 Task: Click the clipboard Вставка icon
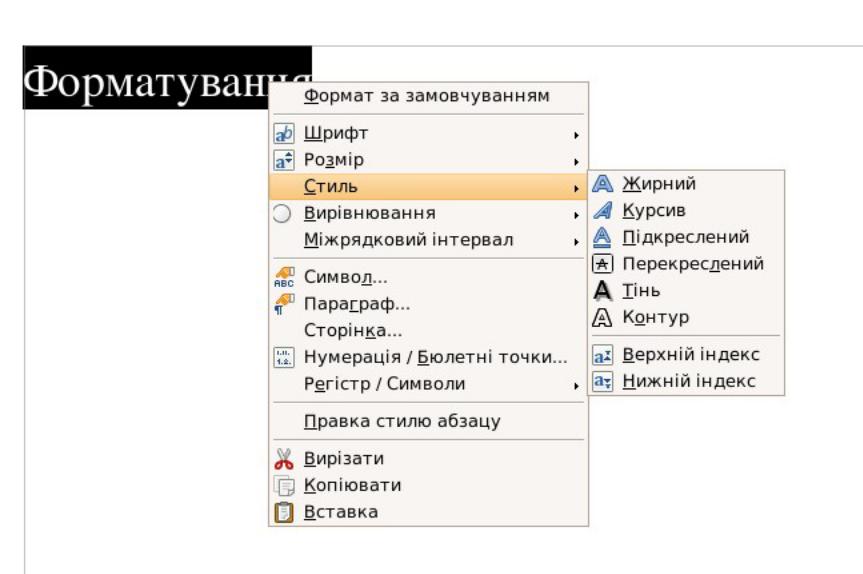tap(283, 512)
